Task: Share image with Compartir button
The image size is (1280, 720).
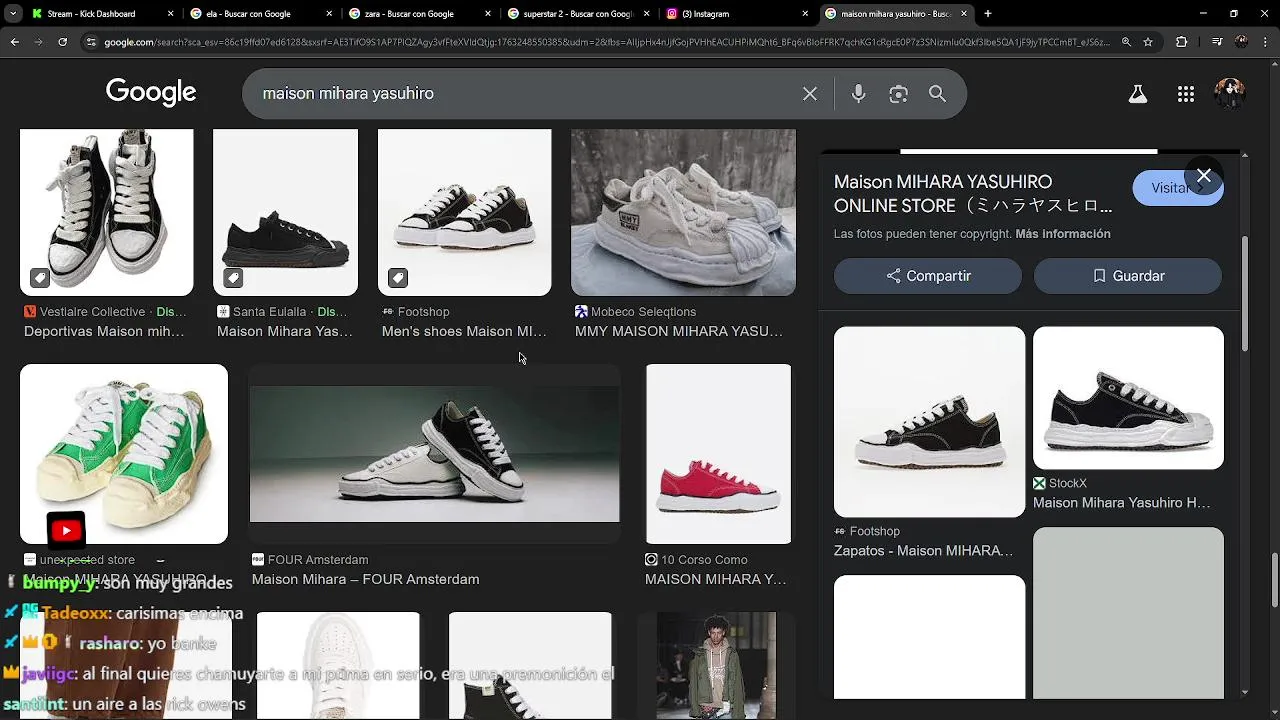Action: point(928,276)
